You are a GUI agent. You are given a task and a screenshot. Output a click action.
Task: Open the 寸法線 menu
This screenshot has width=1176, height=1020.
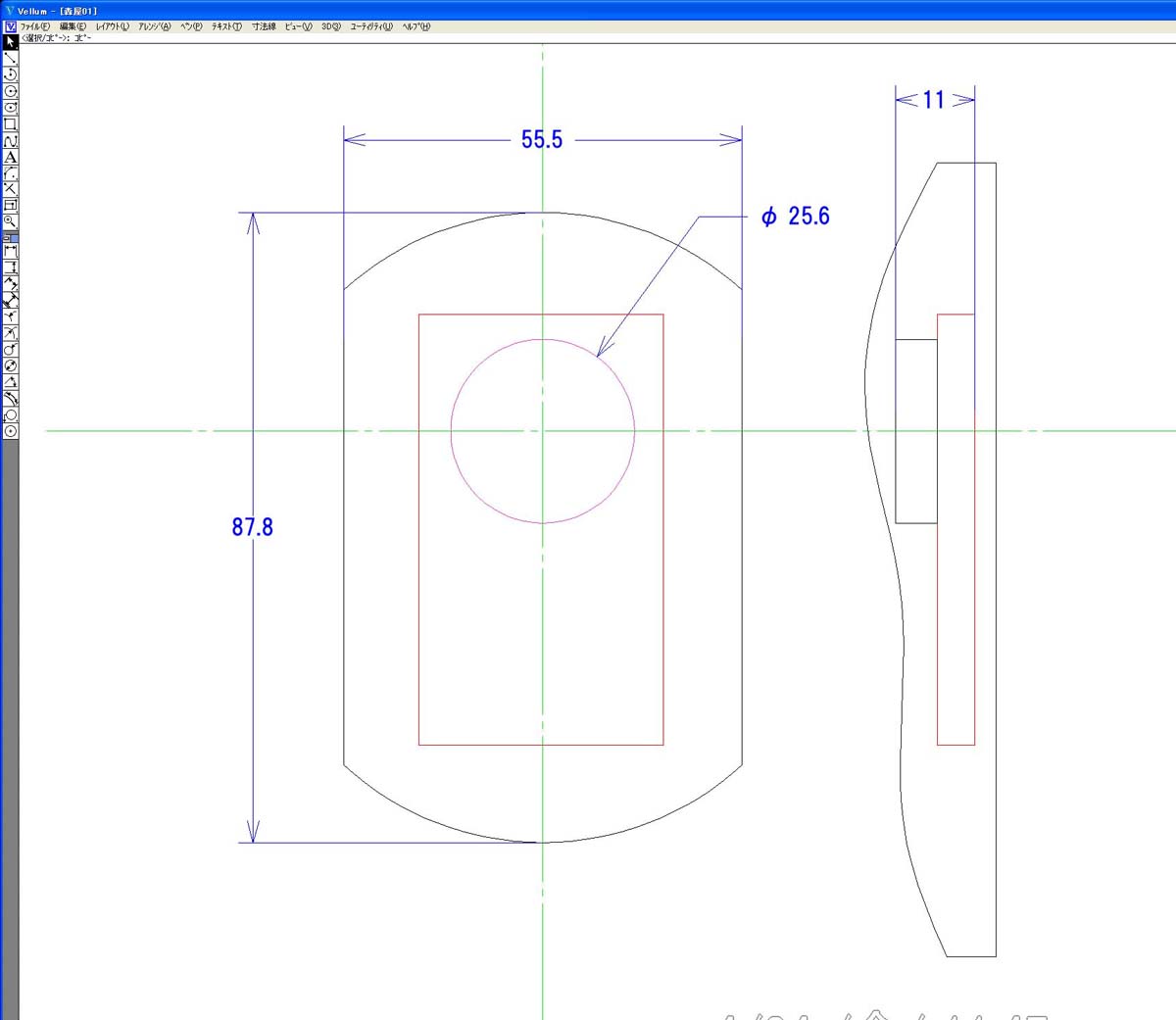(x=264, y=26)
